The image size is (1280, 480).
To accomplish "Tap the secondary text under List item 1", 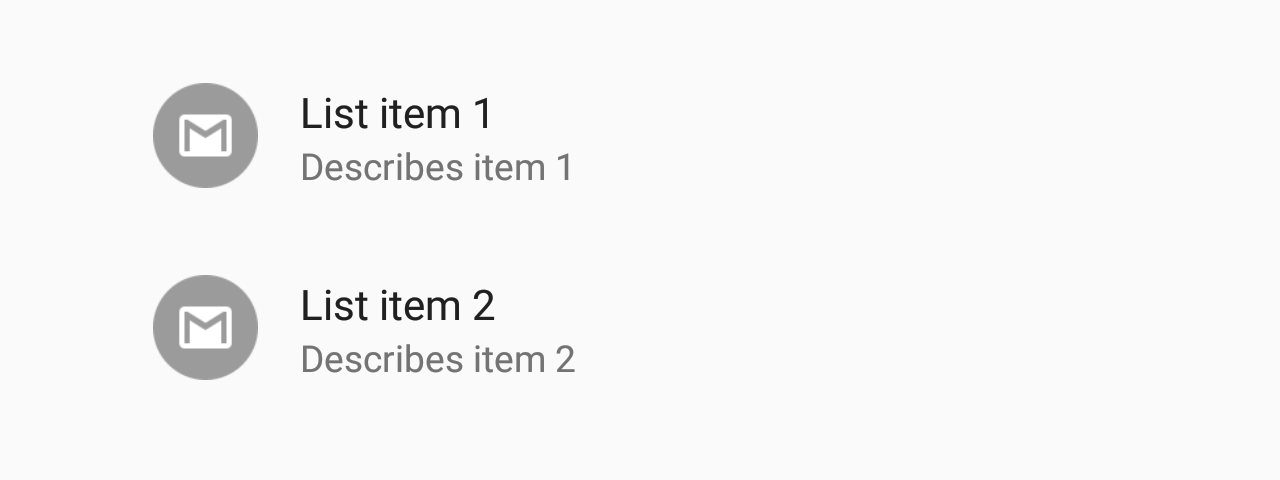I will click(437, 167).
